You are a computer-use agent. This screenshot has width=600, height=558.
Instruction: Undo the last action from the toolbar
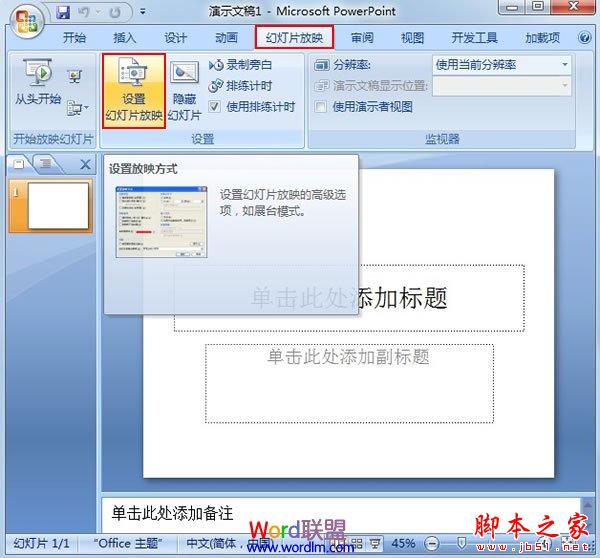pyautogui.click(x=84, y=13)
